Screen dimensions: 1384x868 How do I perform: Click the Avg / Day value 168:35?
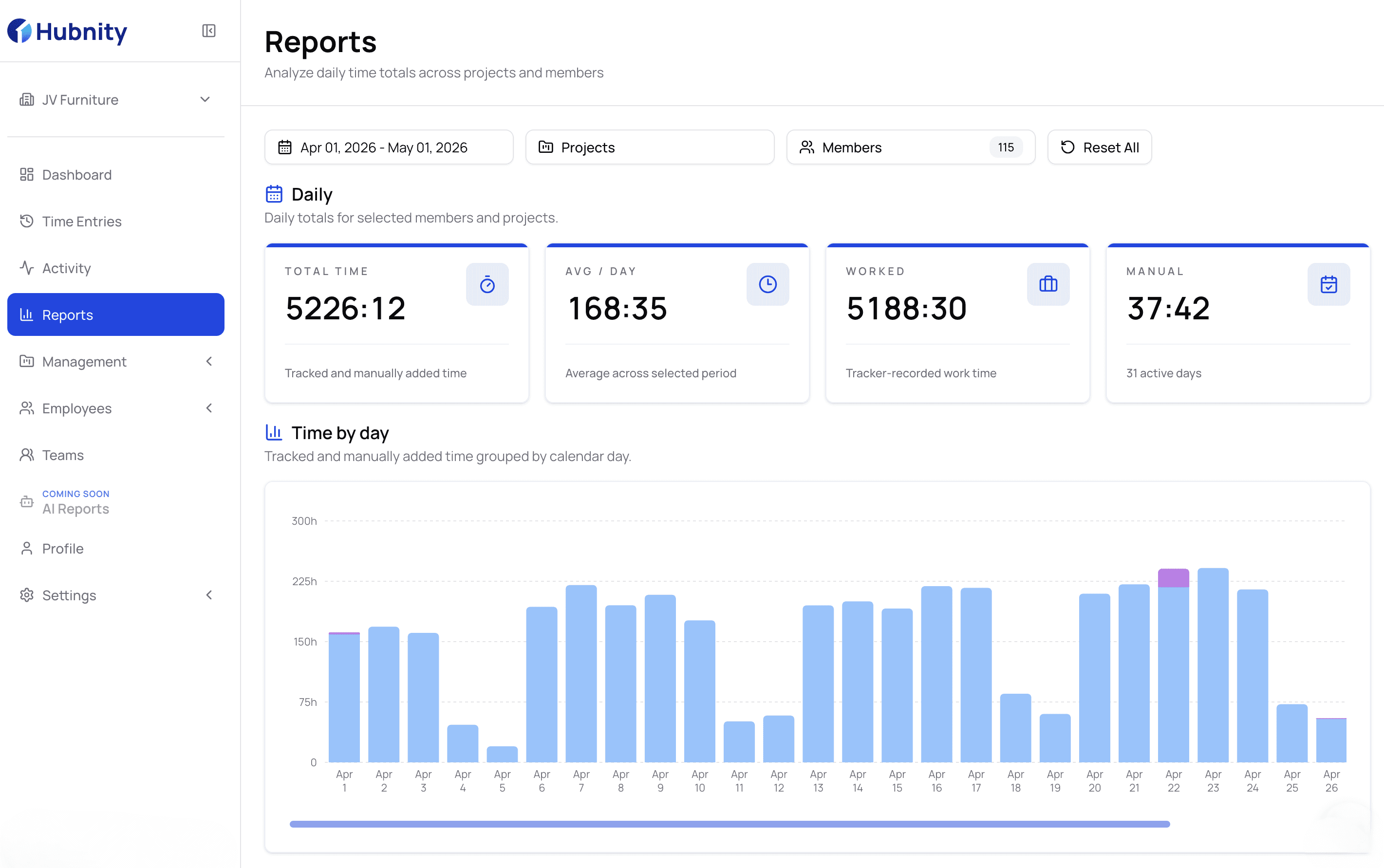point(617,309)
